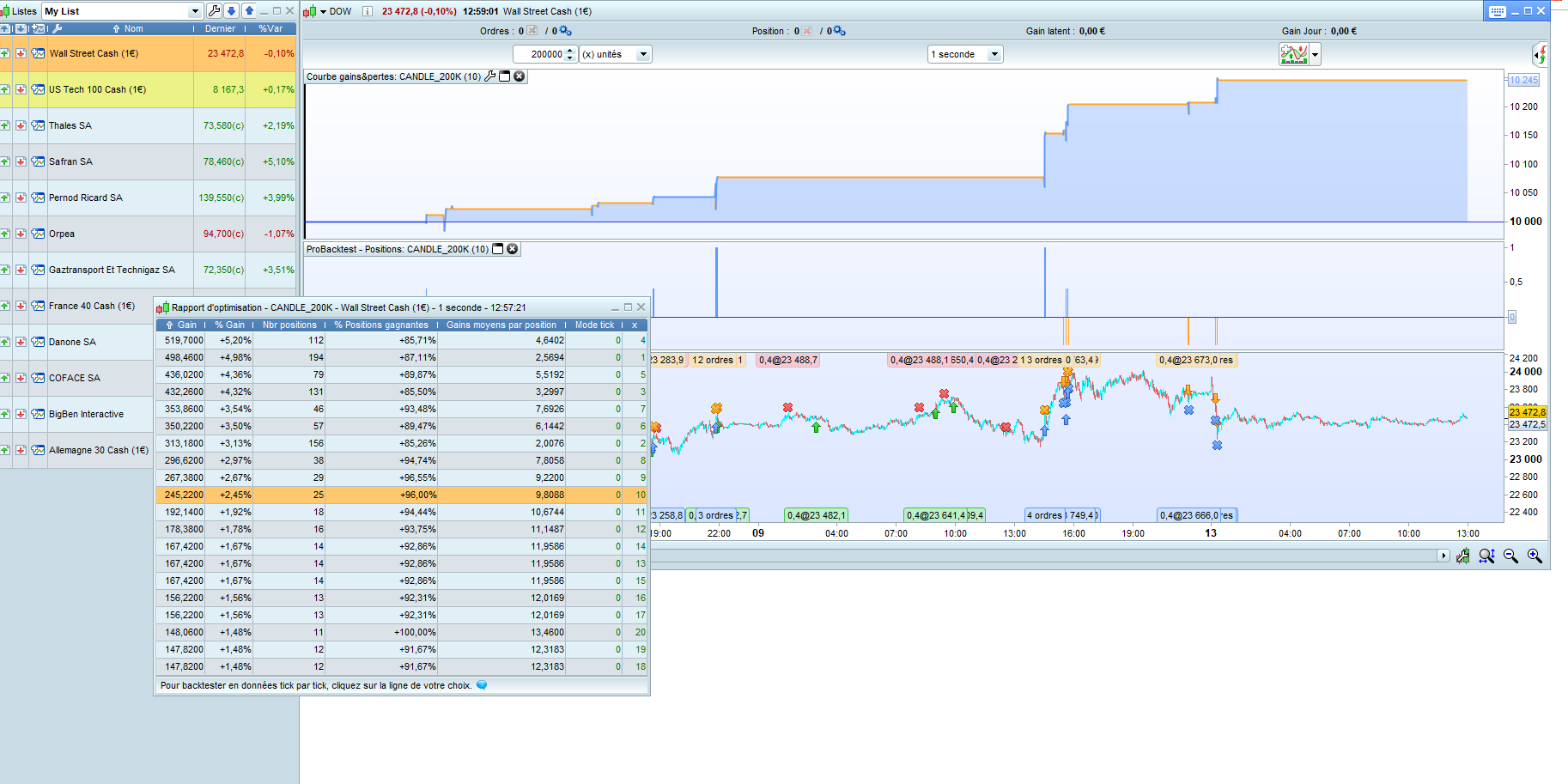The height and width of the screenshot is (784, 1568).
Task: Open Courbe gains&pertes settings wrench
Action: click(x=490, y=76)
